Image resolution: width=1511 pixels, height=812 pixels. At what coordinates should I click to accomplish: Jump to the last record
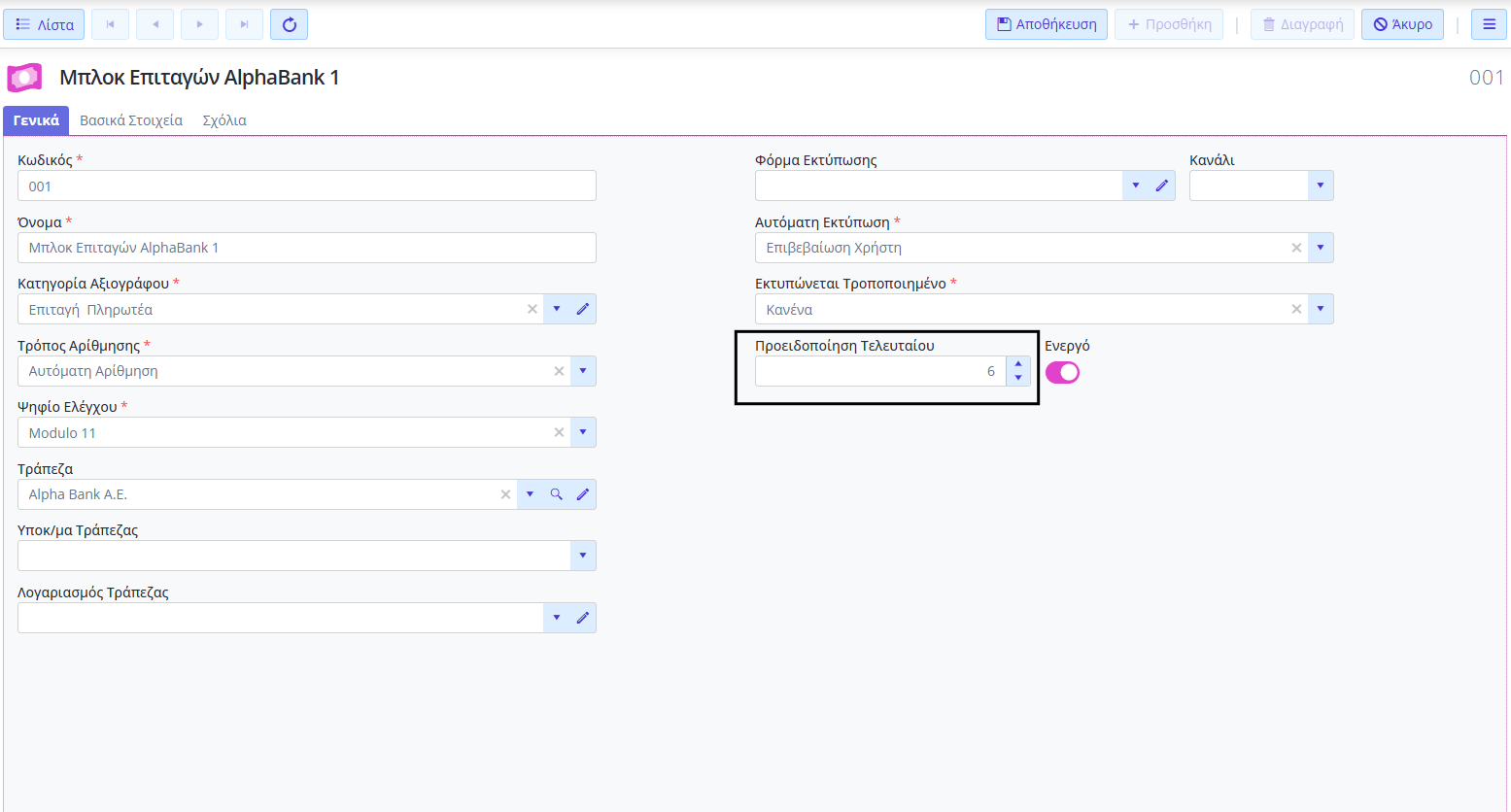click(244, 24)
